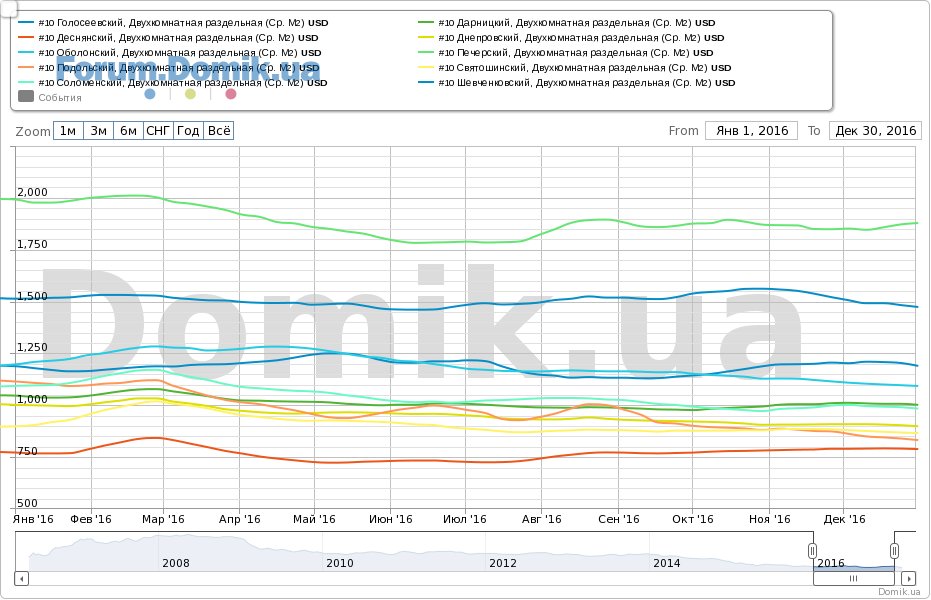Image resolution: width=931 pixels, height=600 pixels.
Task: Toggle Днепровский series in legend
Action: coord(571,37)
